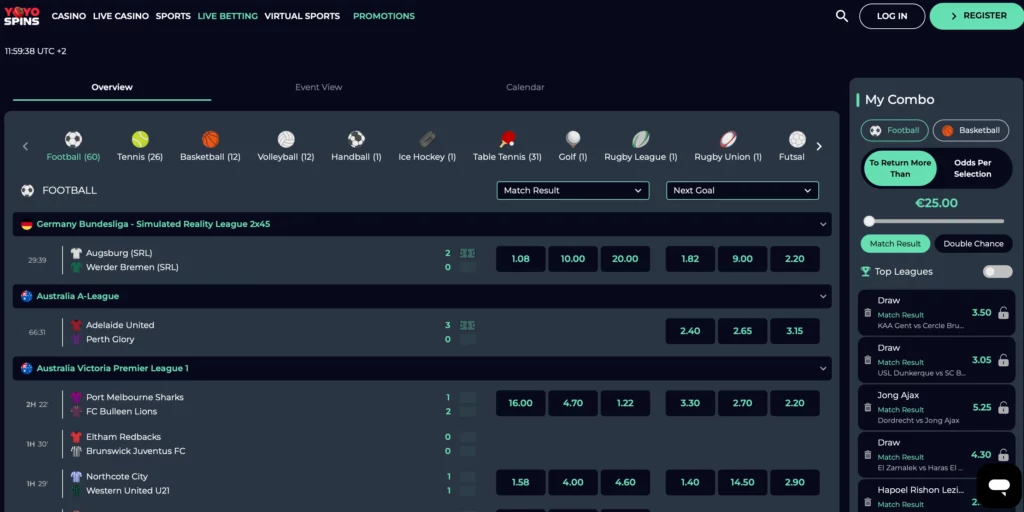Switch to the Overview tab
Viewport: 1024px width, 512px height.
(x=112, y=88)
